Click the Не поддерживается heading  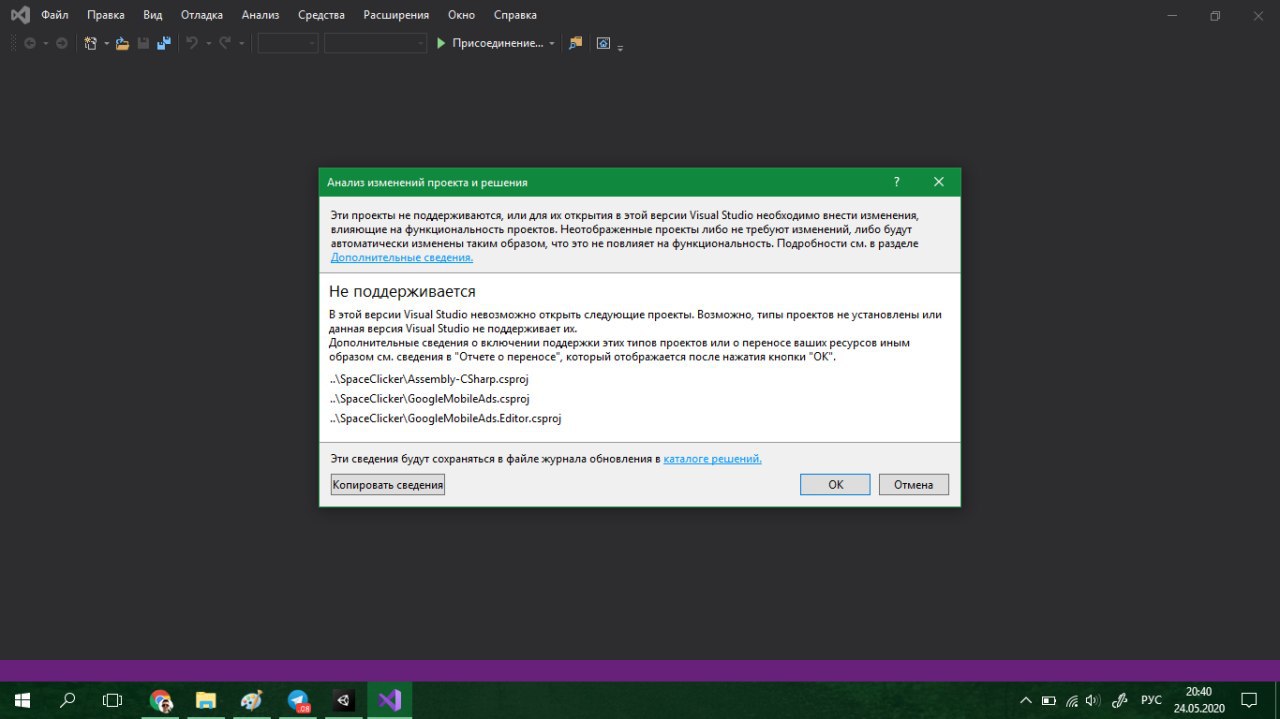tap(402, 292)
